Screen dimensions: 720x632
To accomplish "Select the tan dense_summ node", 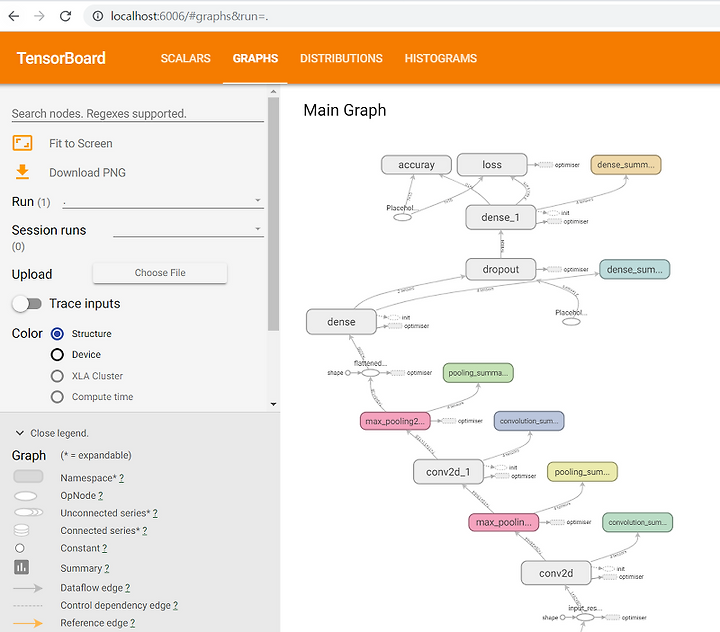I will [625, 164].
